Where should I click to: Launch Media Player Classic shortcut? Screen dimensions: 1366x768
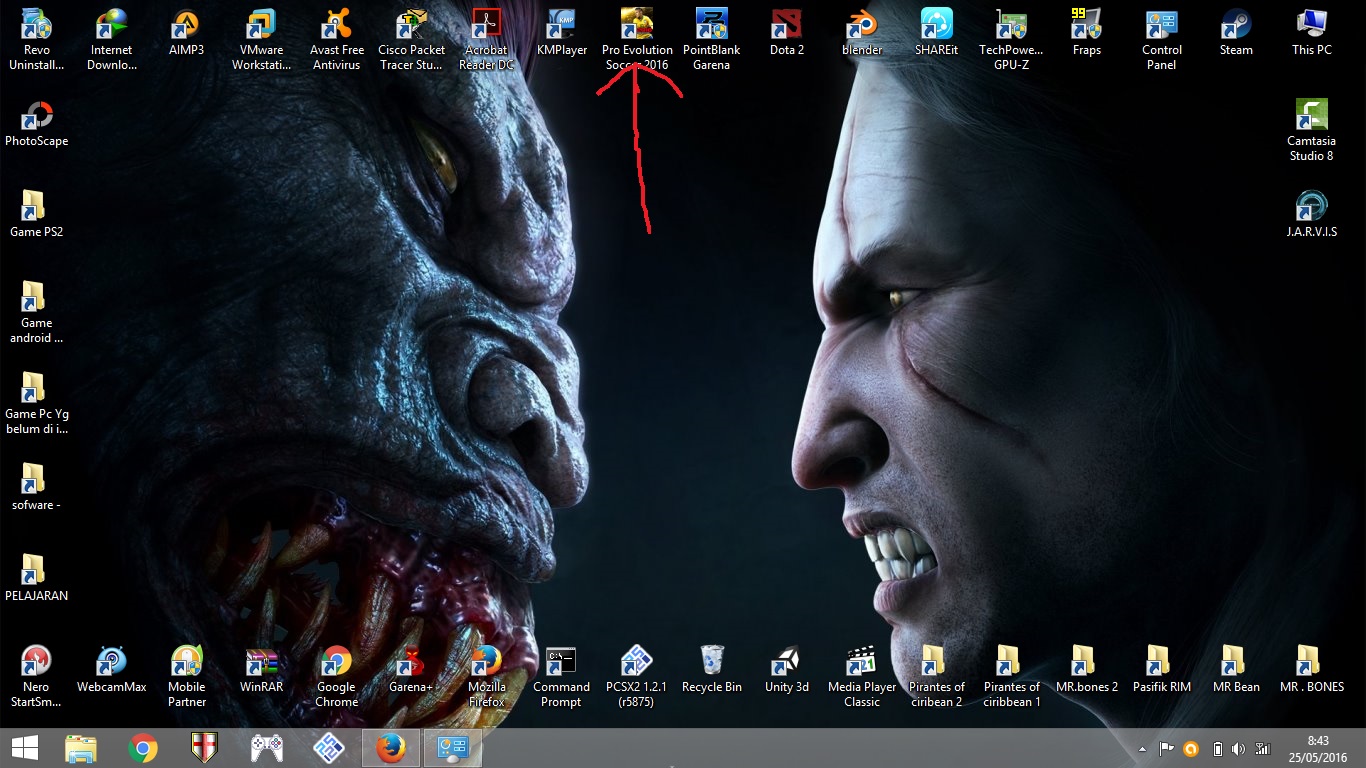click(862, 677)
